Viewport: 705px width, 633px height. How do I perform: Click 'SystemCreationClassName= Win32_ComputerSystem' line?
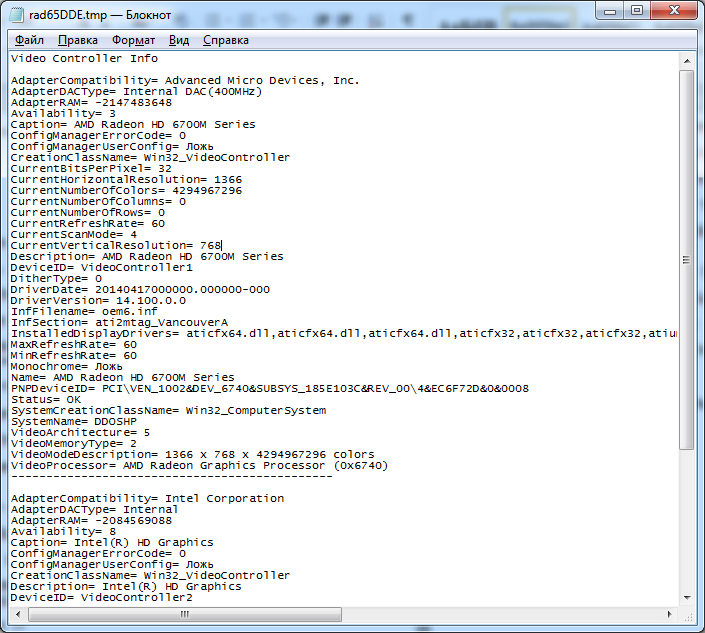169,411
